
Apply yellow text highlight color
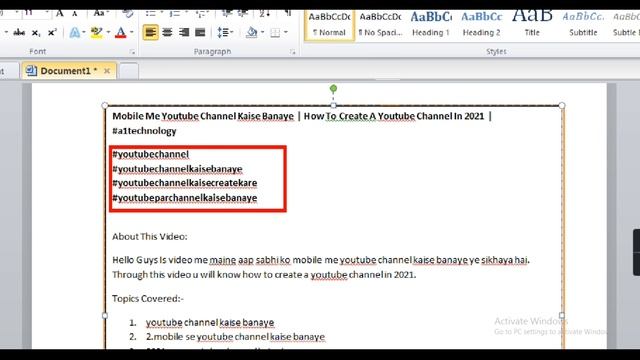(97, 32)
